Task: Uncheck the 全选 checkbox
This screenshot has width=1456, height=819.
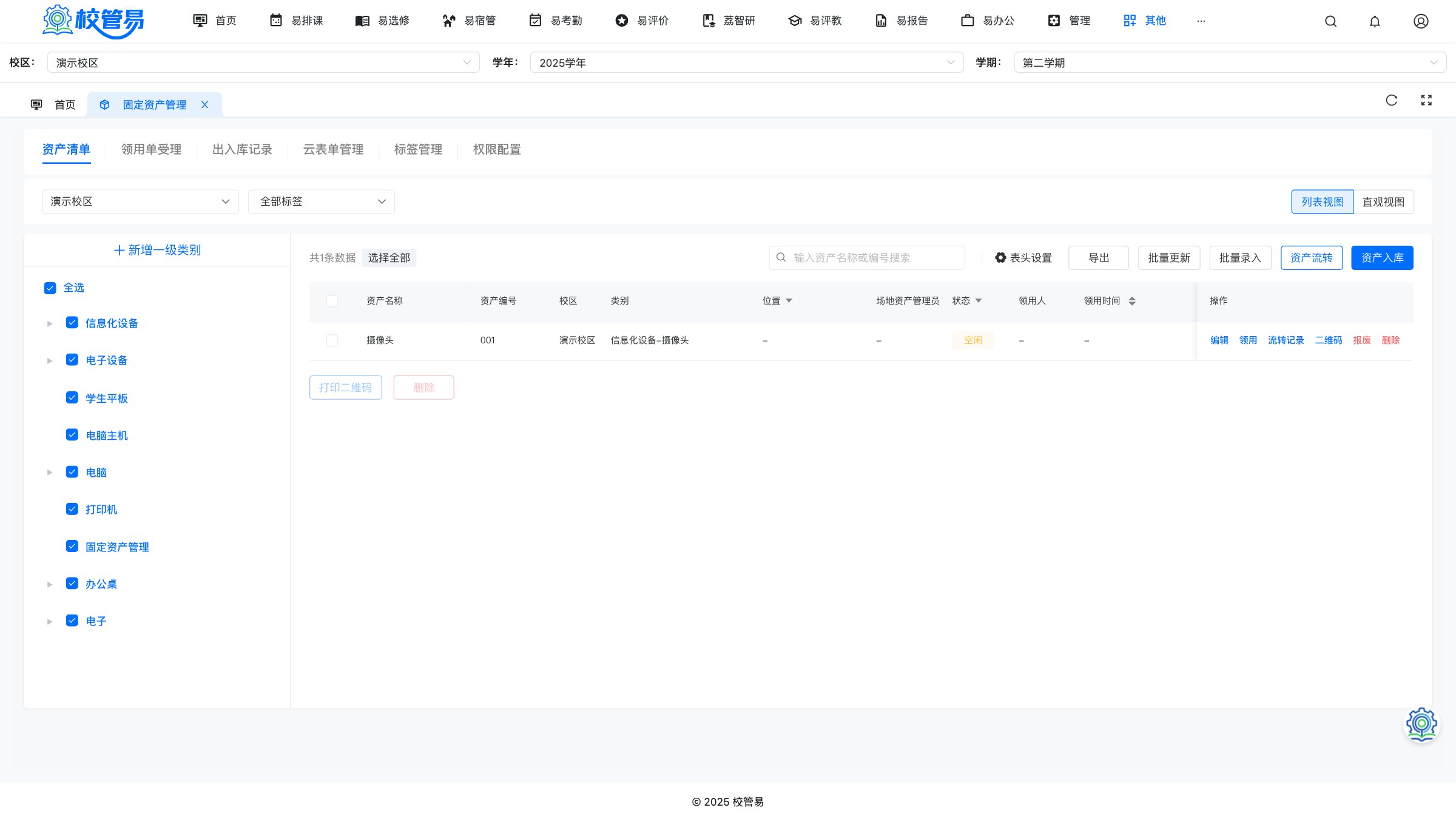Action: tap(50, 288)
